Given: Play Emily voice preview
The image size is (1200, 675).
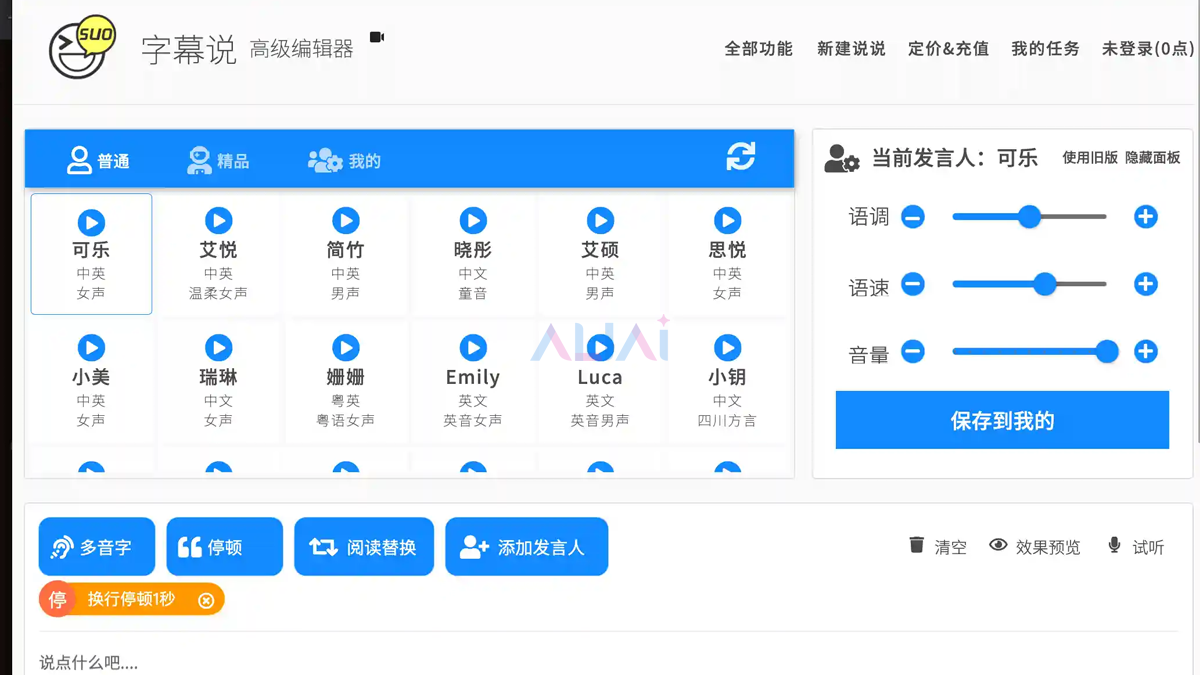Looking at the screenshot, I should [x=473, y=348].
